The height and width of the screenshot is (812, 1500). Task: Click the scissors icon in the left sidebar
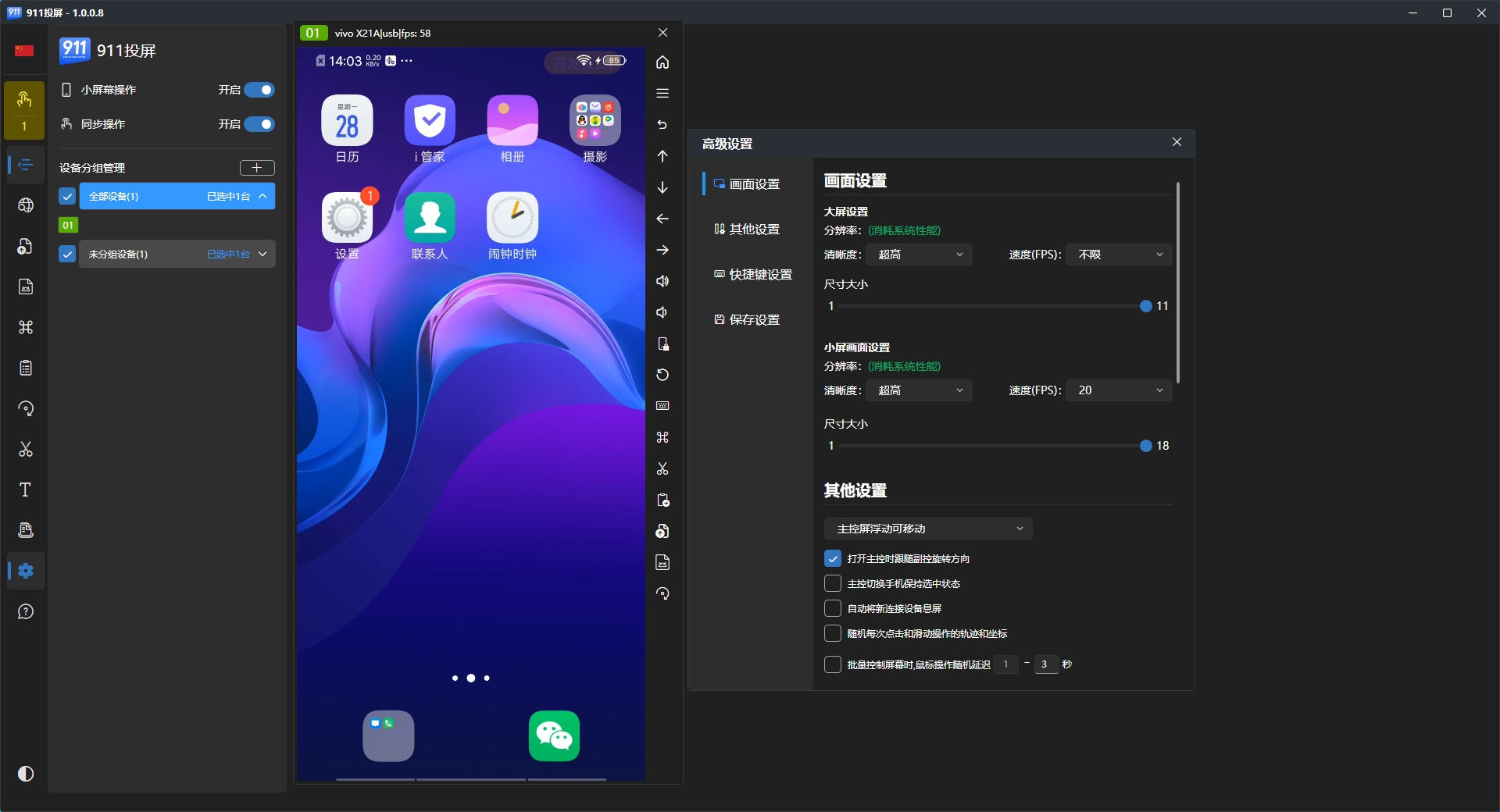[26, 449]
